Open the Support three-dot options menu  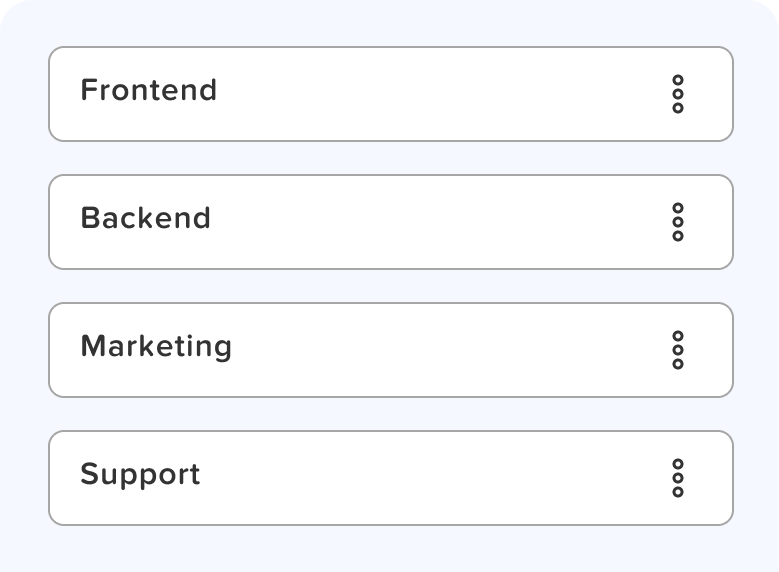point(678,478)
